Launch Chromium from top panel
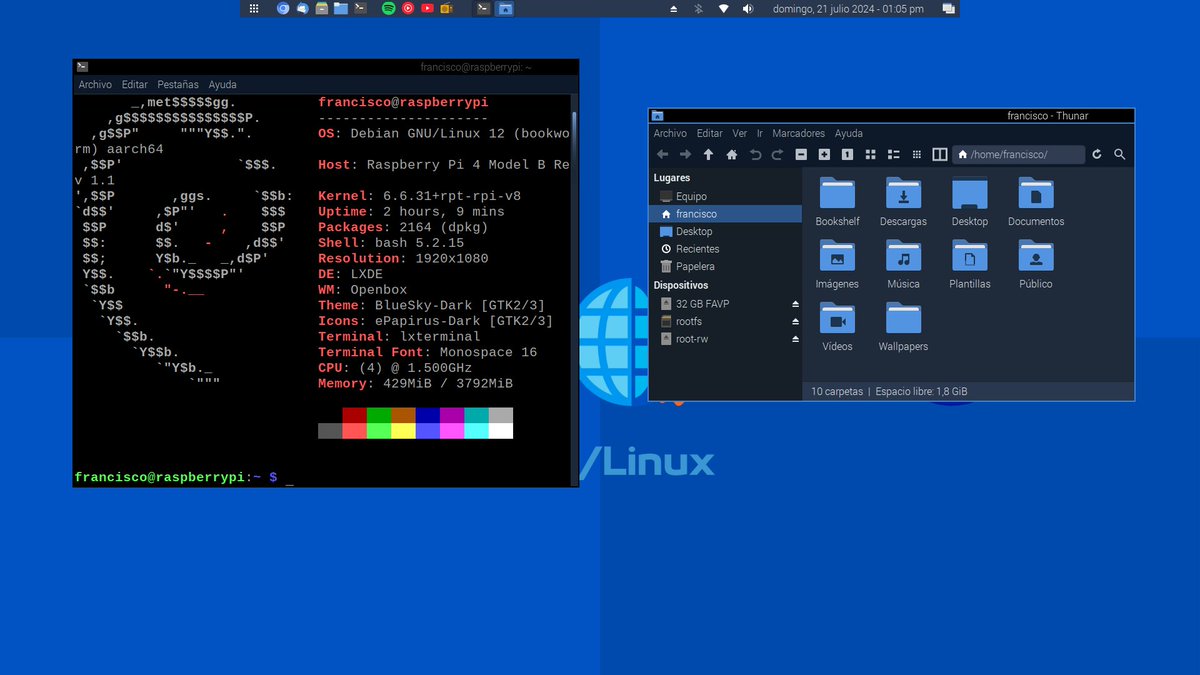Screen dimensions: 1200x675 tap(283, 8)
